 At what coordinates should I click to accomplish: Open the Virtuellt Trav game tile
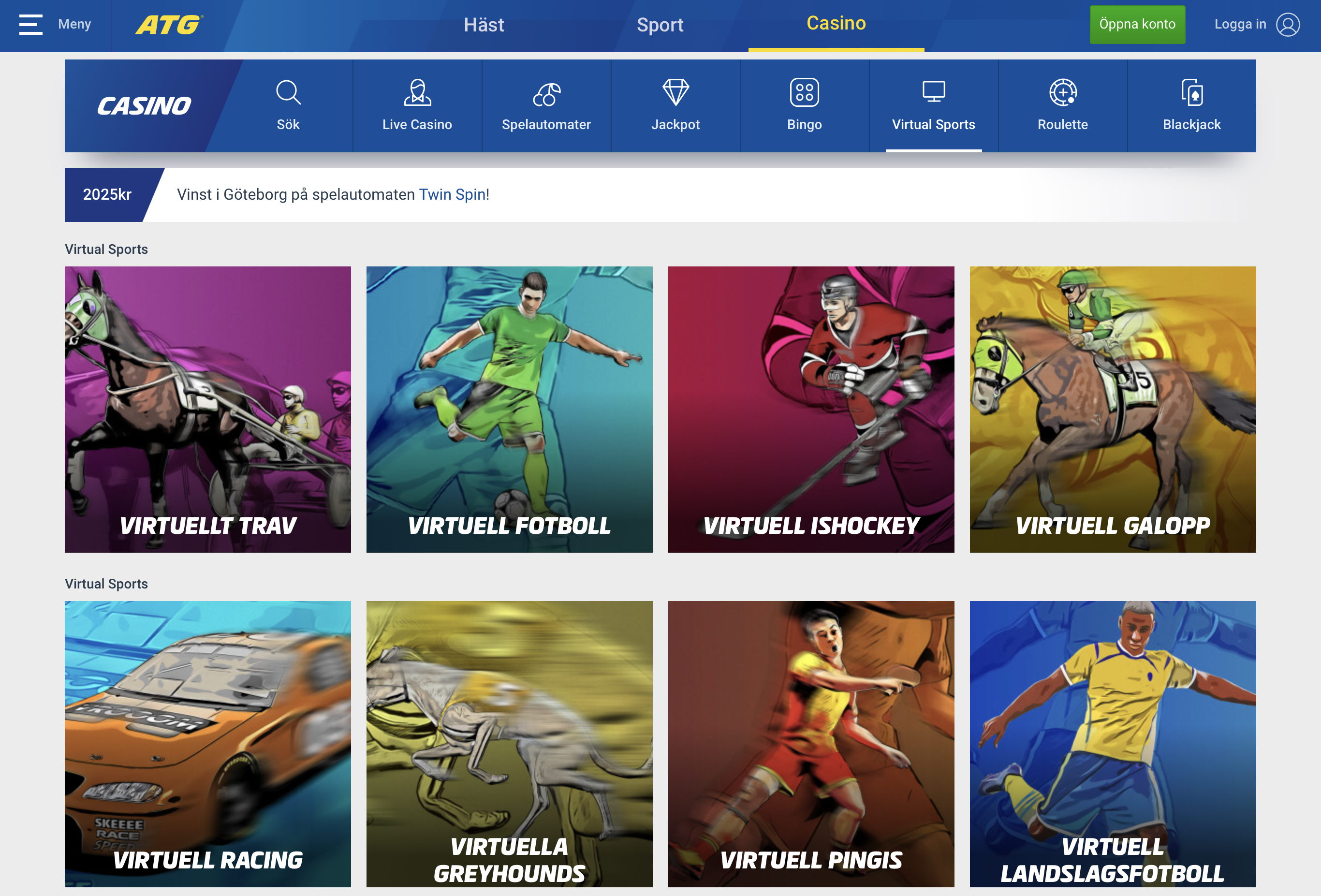[x=208, y=410]
